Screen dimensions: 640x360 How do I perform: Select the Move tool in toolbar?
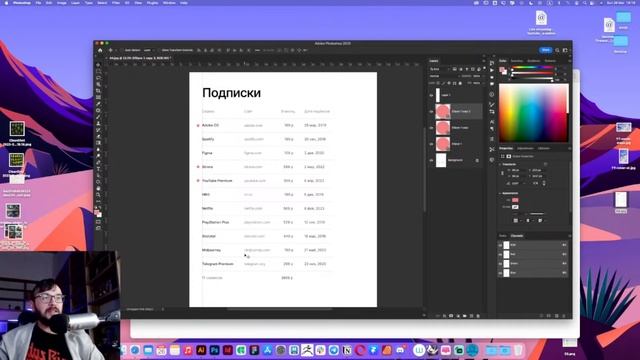[98, 64]
